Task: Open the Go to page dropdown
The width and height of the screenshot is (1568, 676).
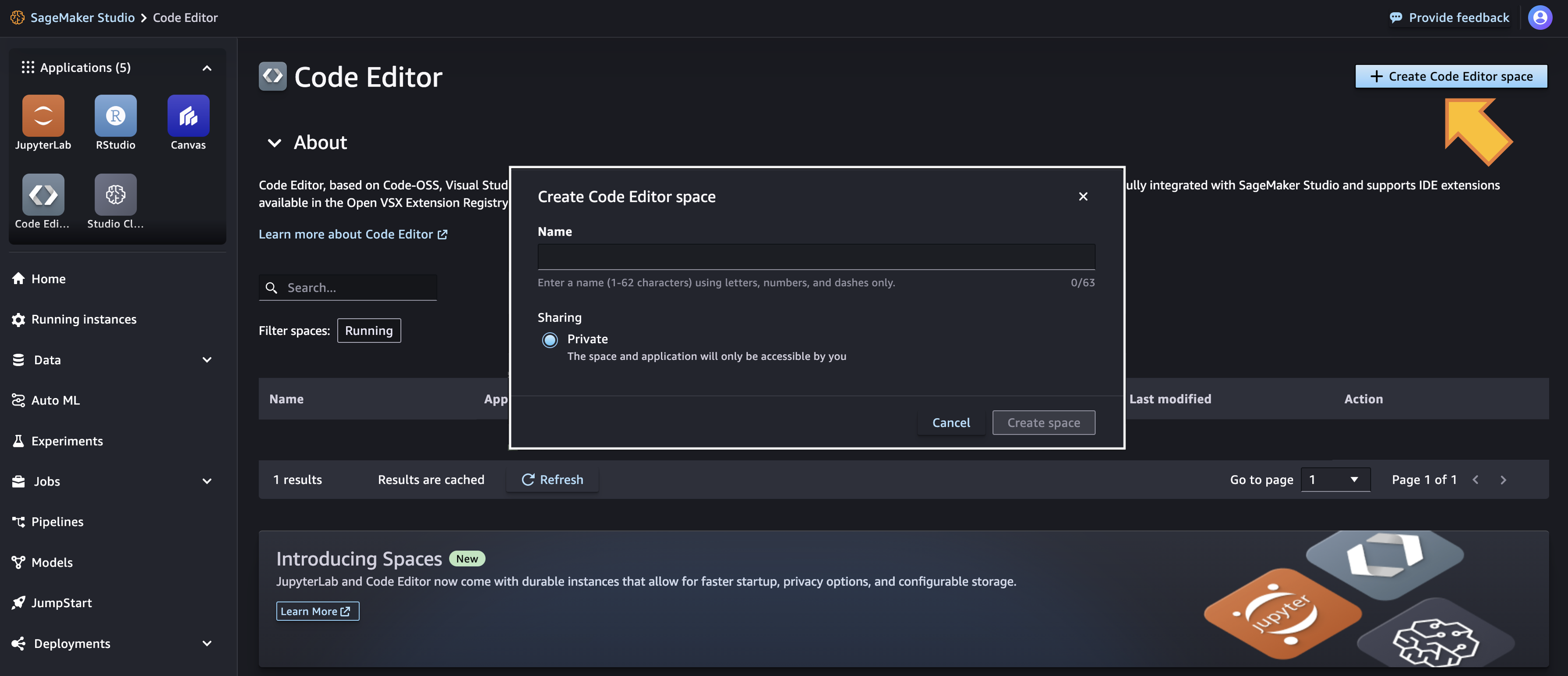Action: point(1335,479)
